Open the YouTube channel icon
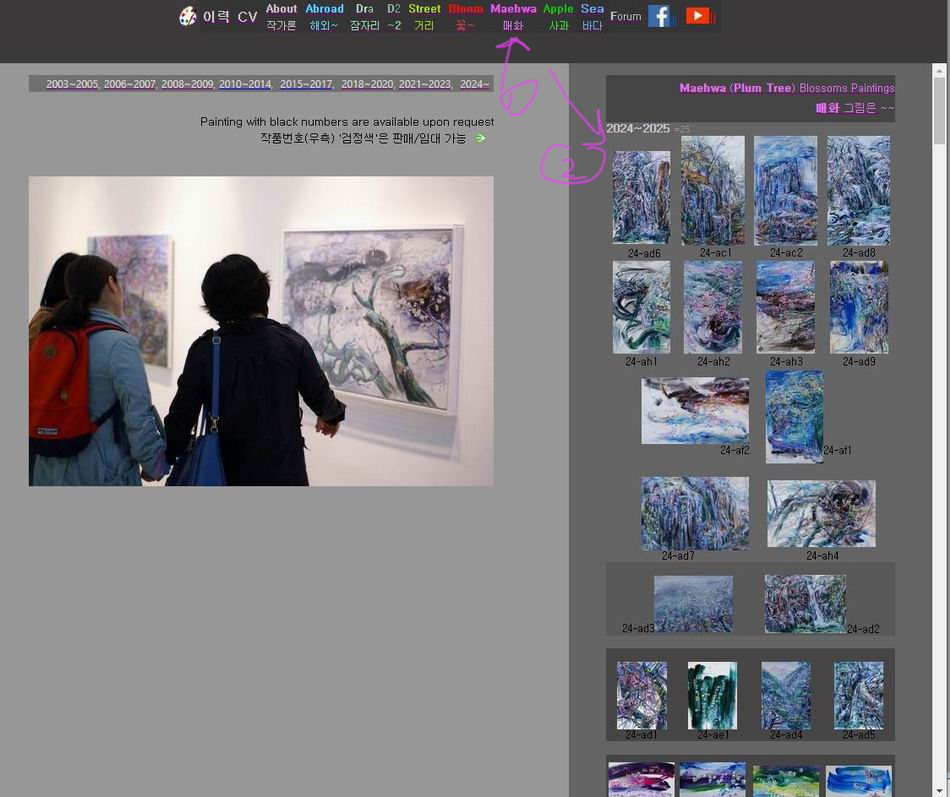The image size is (950, 797). point(700,16)
